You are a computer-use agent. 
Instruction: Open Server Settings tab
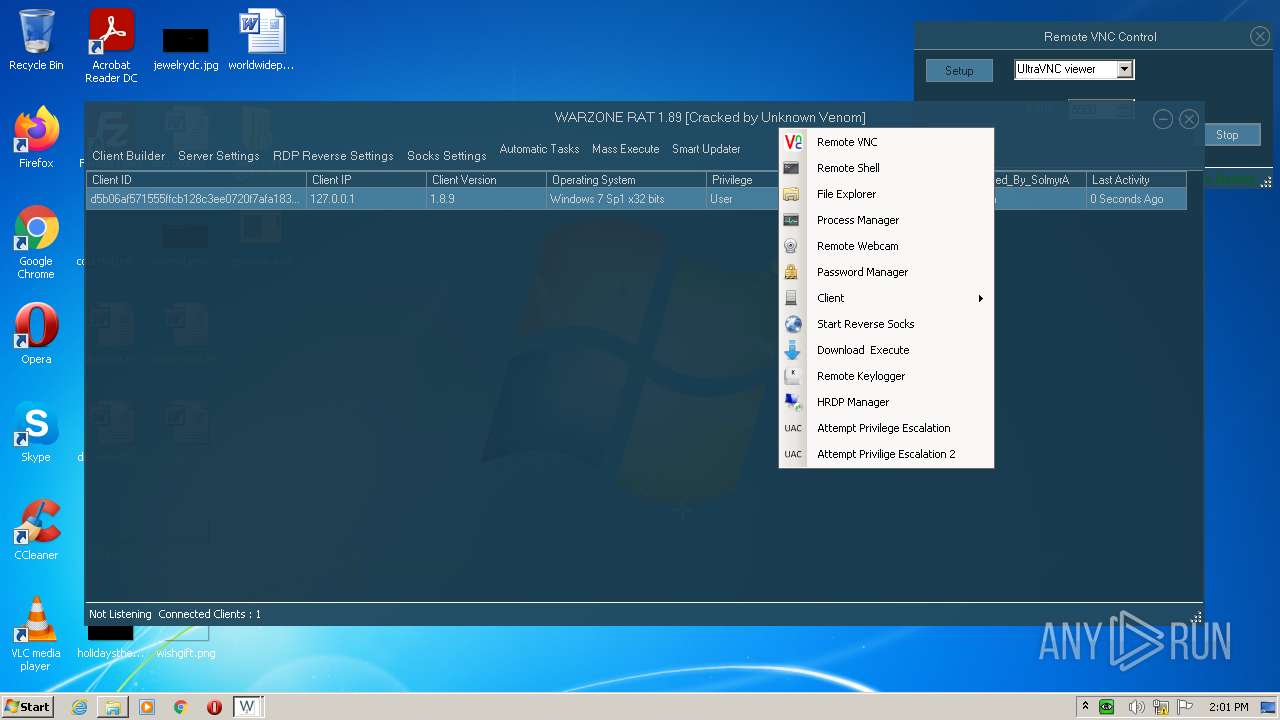click(219, 156)
